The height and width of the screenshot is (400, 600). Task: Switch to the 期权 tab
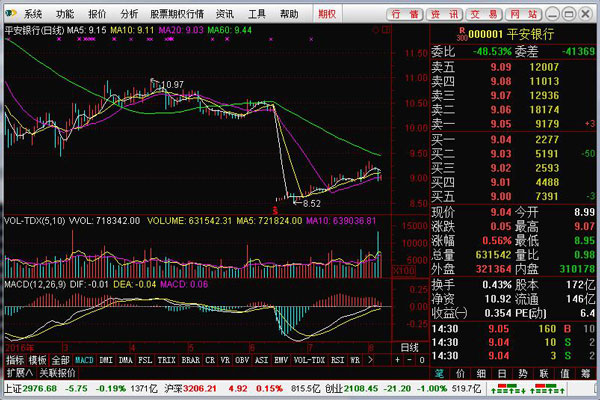pyautogui.click(x=327, y=14)
